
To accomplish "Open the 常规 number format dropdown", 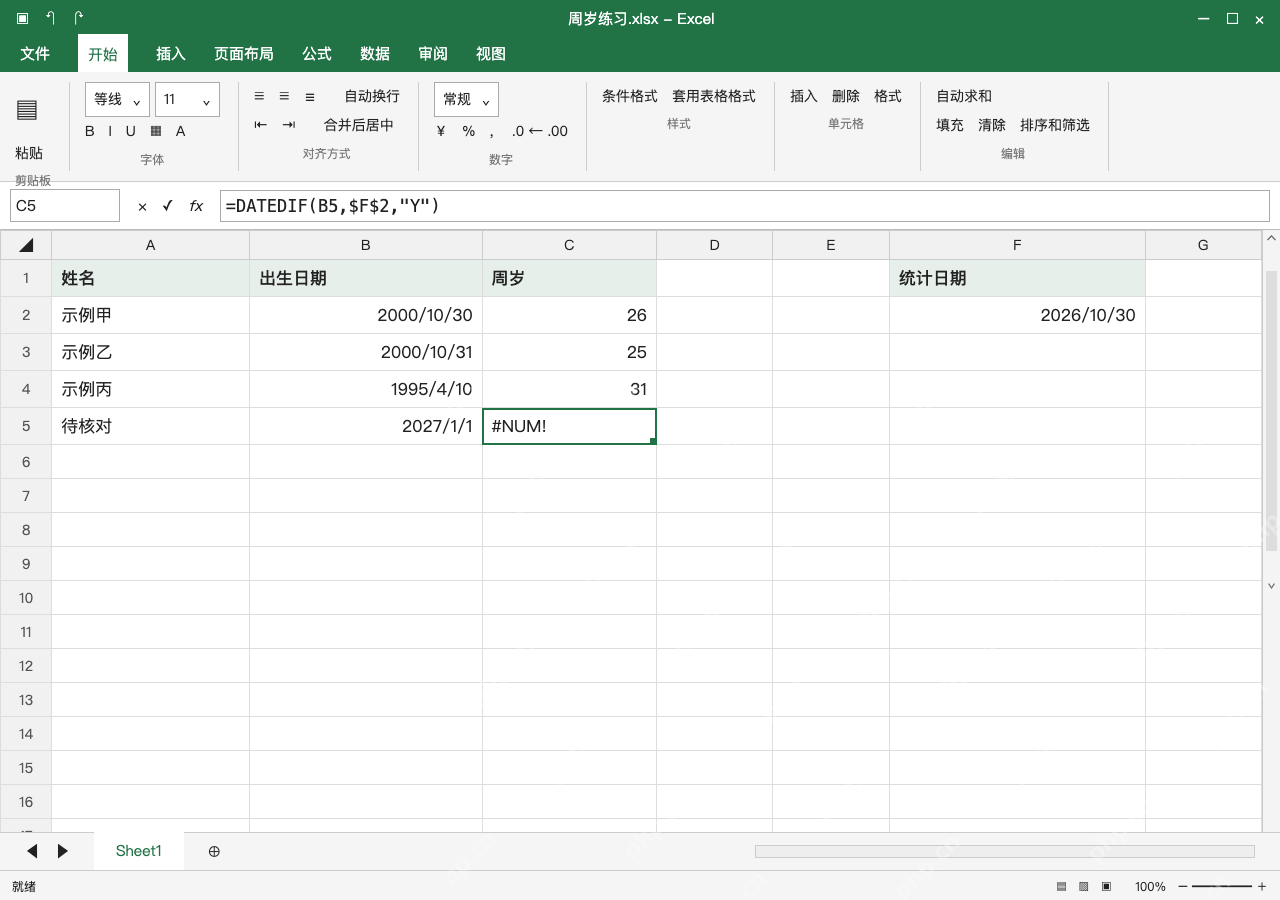I will point(466,99).
